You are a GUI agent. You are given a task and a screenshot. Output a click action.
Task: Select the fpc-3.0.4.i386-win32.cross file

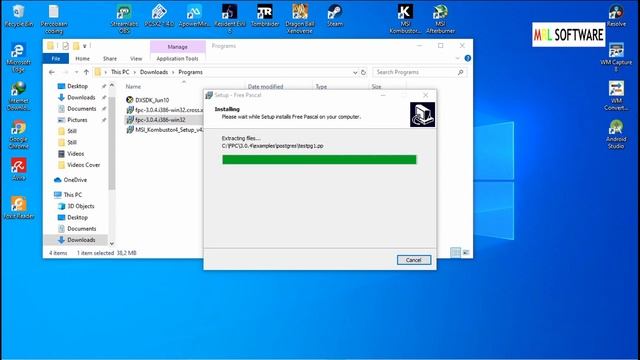pyautogui.click(x=164, y=110)
